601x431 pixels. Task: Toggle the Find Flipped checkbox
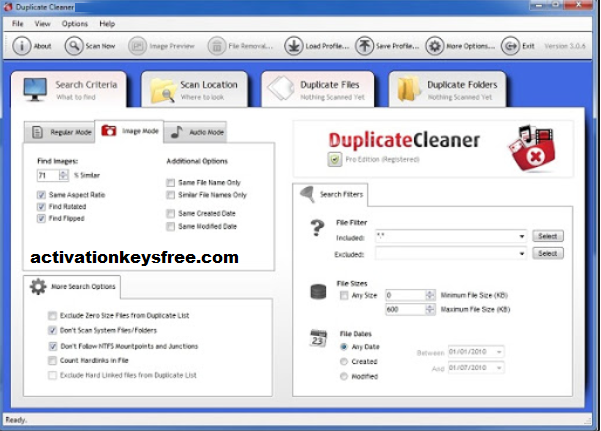click(41, 219)
